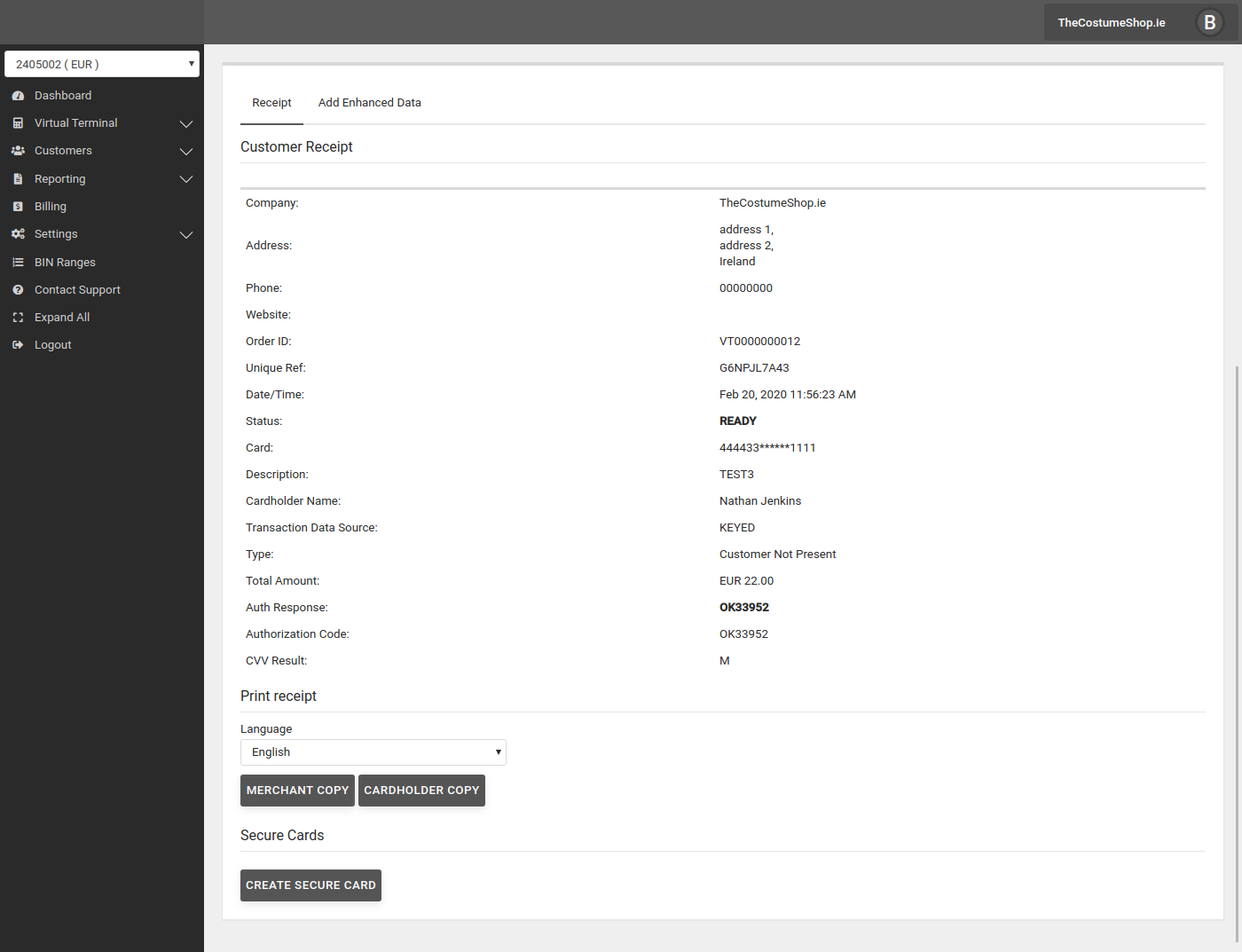Select the Unique Ref value G6NPJL7A43
Screen dimensions: 1242x952
[754, 368]
